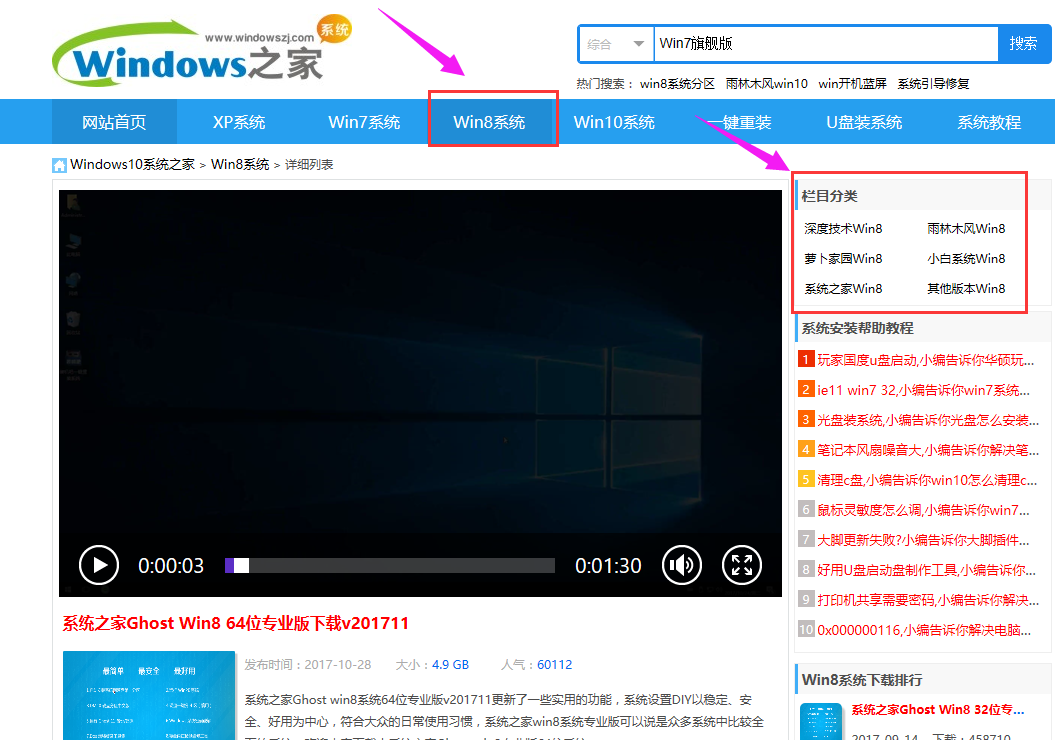Enter fullscreen mode in the video player
This screenshot has height=740, width=1055.
(x=741, y=565)
